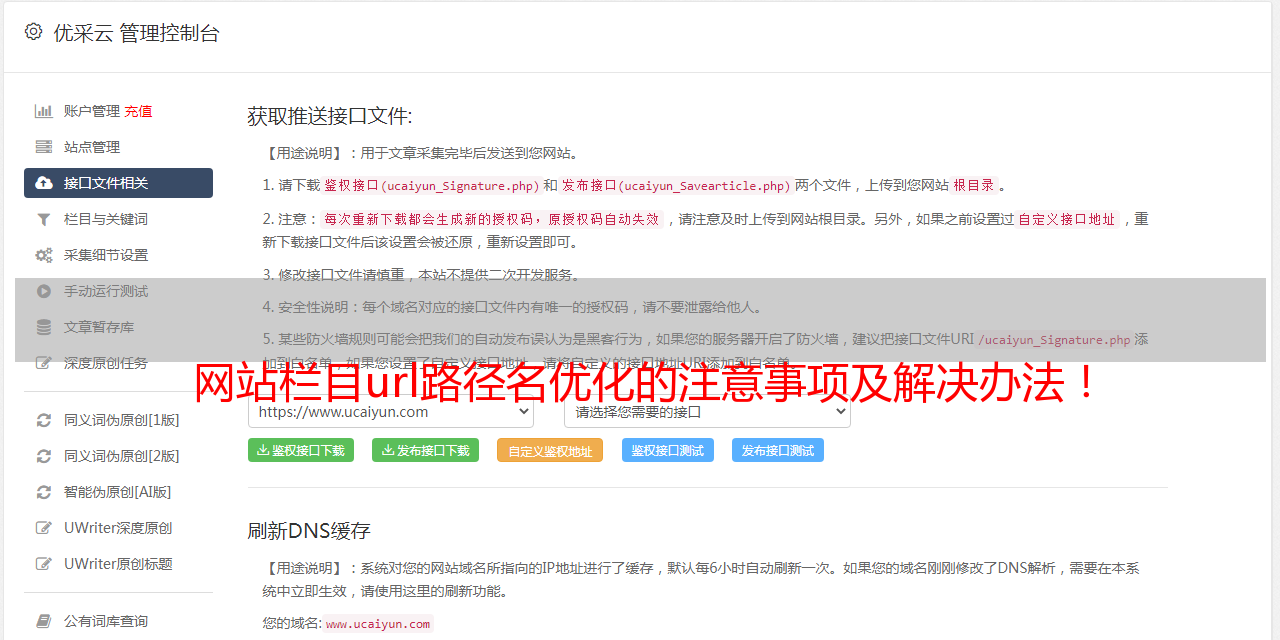
Task: Click the refresh icon for 同义词伪原创[1版]
Action: point(44,420)
